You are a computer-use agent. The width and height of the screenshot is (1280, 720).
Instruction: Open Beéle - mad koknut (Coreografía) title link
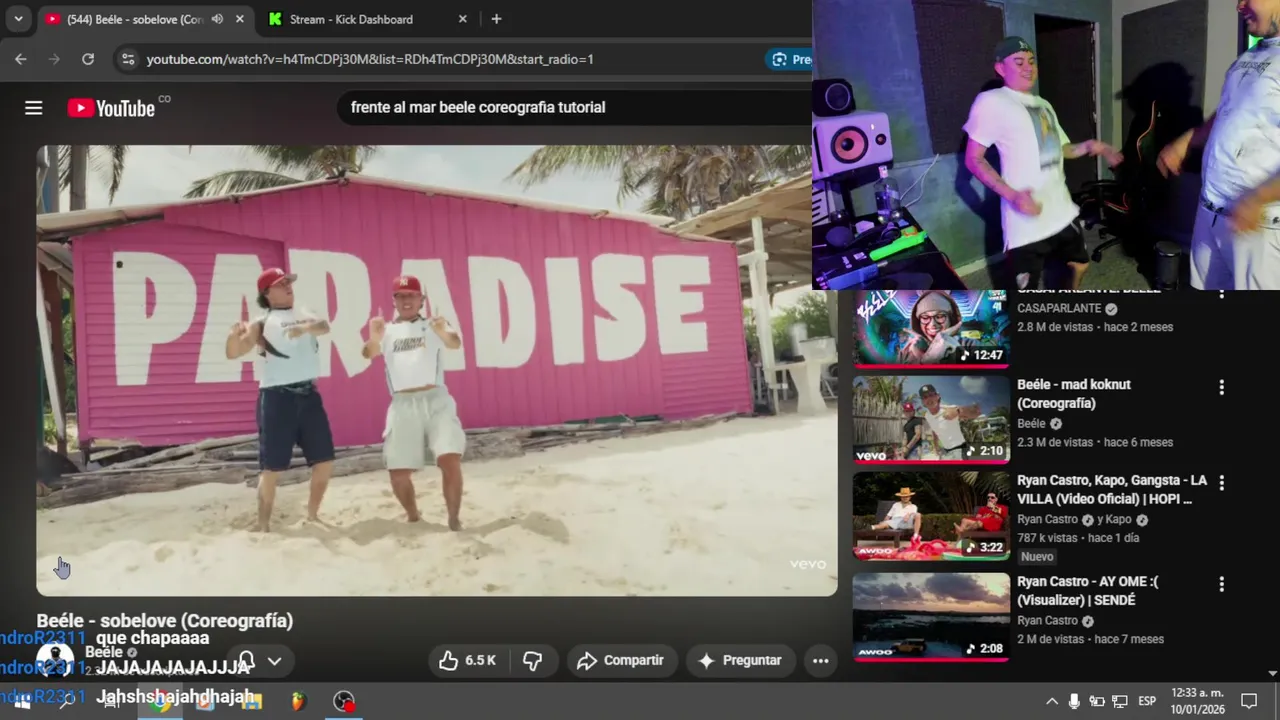(1074, 394)
